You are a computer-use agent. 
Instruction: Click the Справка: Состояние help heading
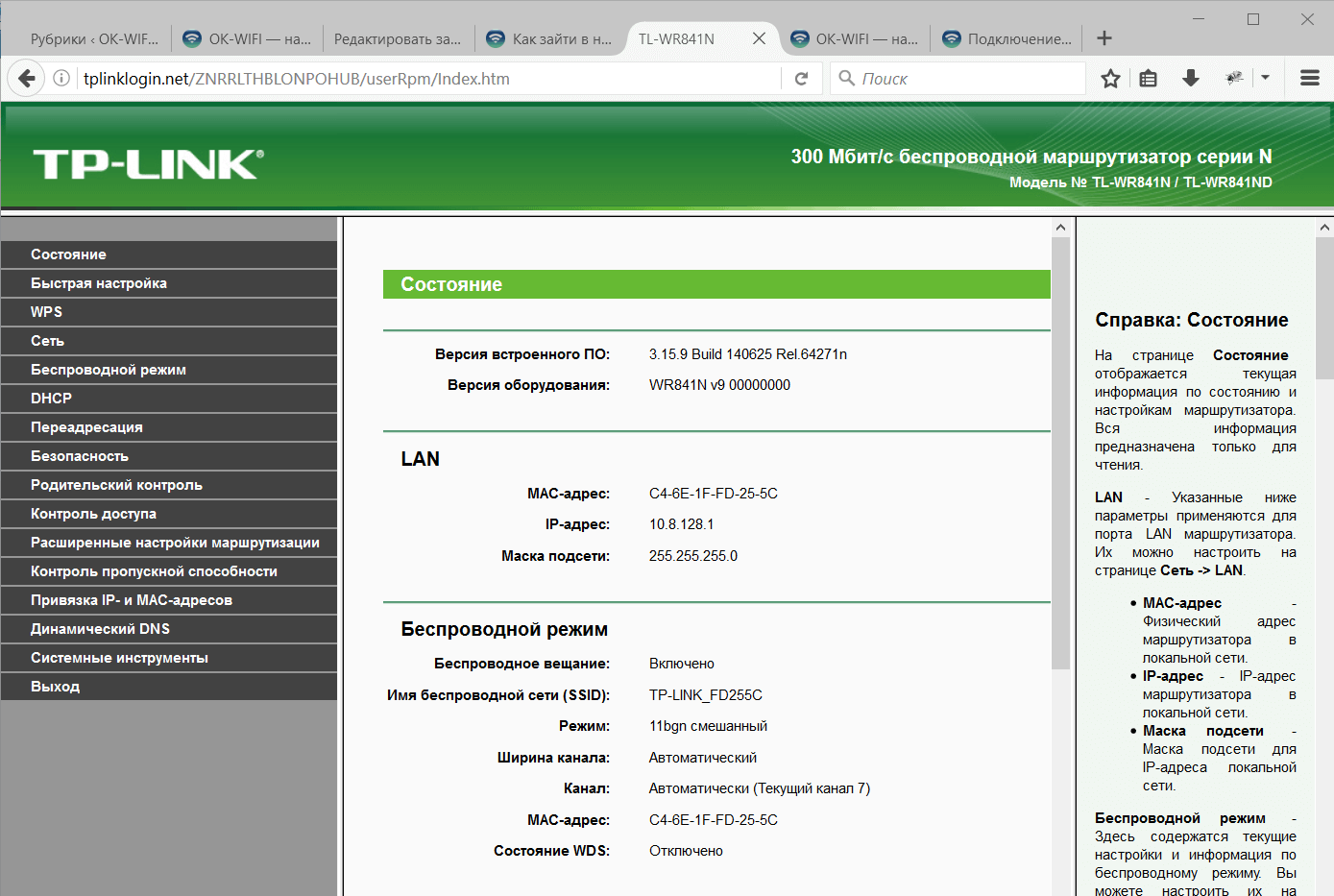click(1192, 320)
